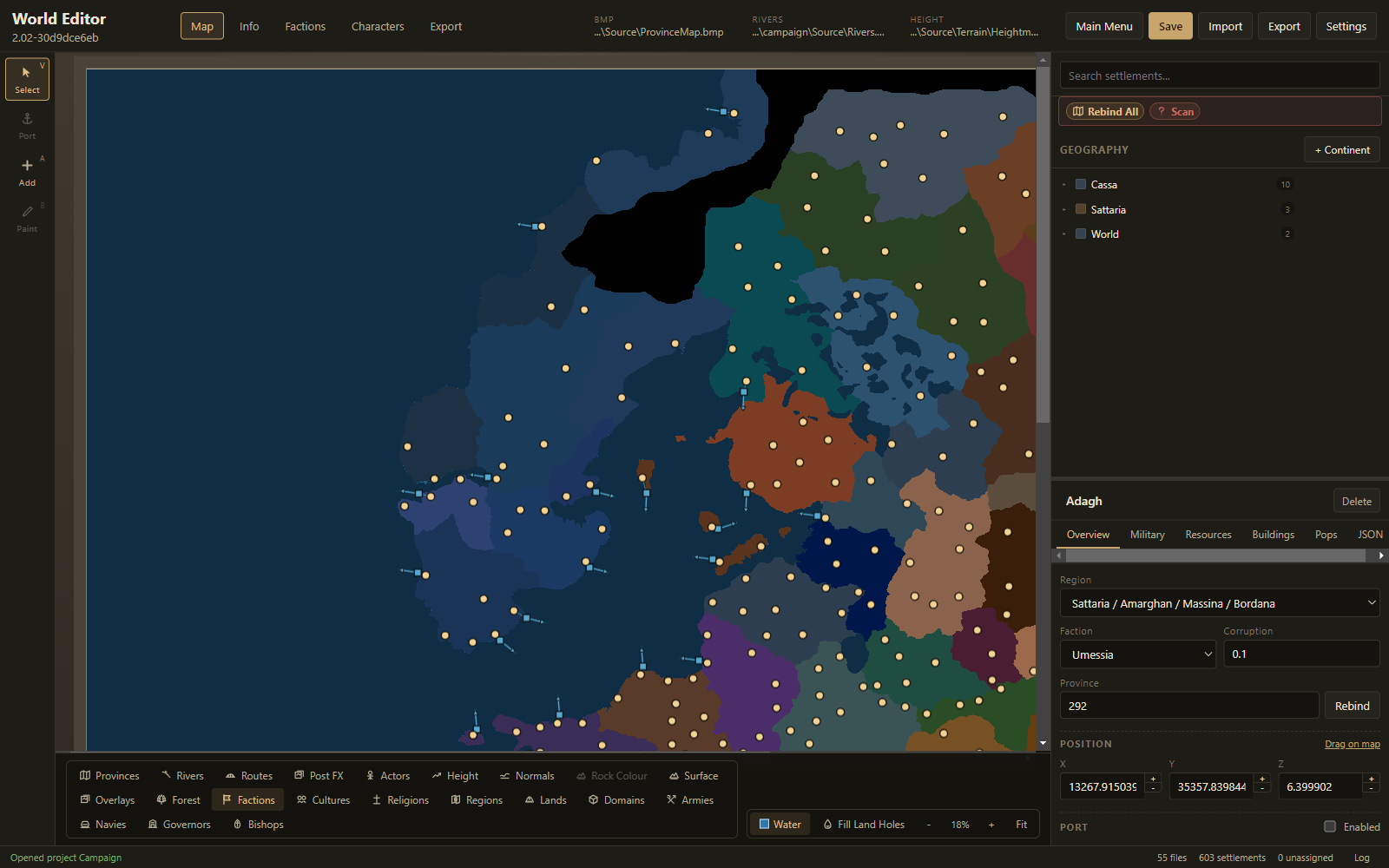Show the Domains layer

[x=616, y=799]
